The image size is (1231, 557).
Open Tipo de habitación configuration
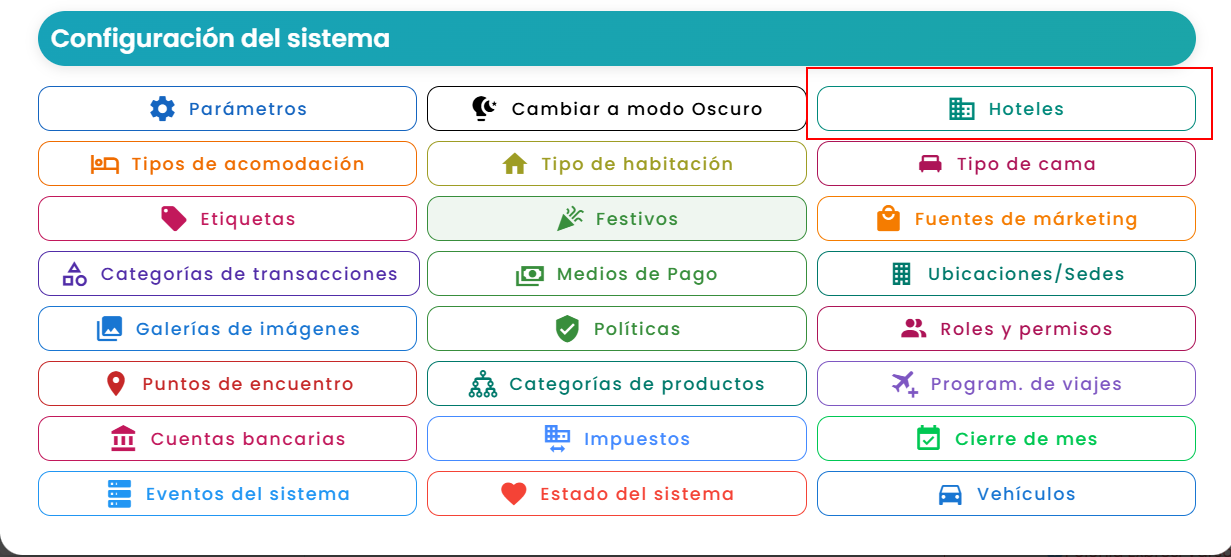[617, 164]
